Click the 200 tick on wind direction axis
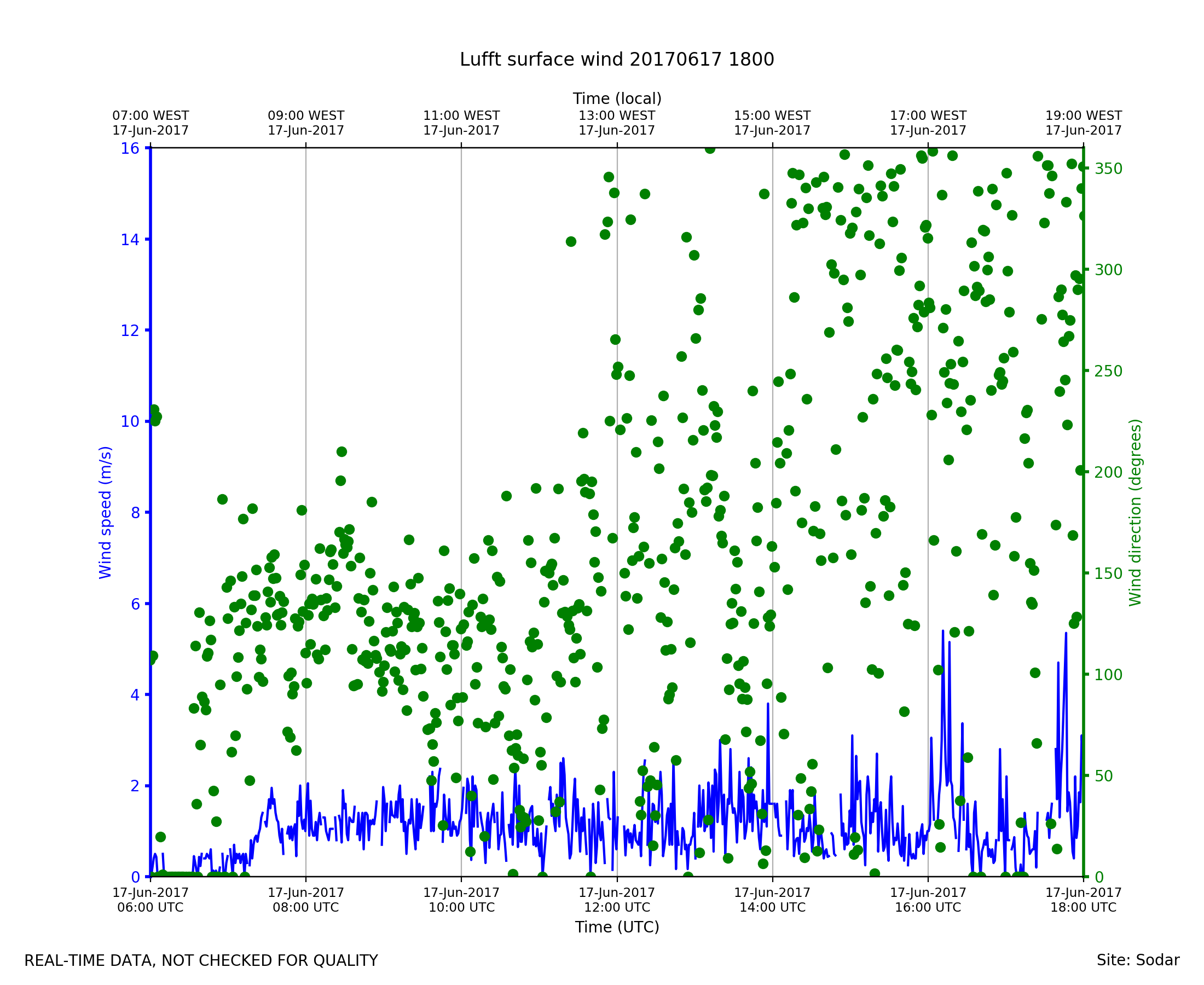Image resolution: width=1204 pixels, height=985 pixels. coord(1108,473)
